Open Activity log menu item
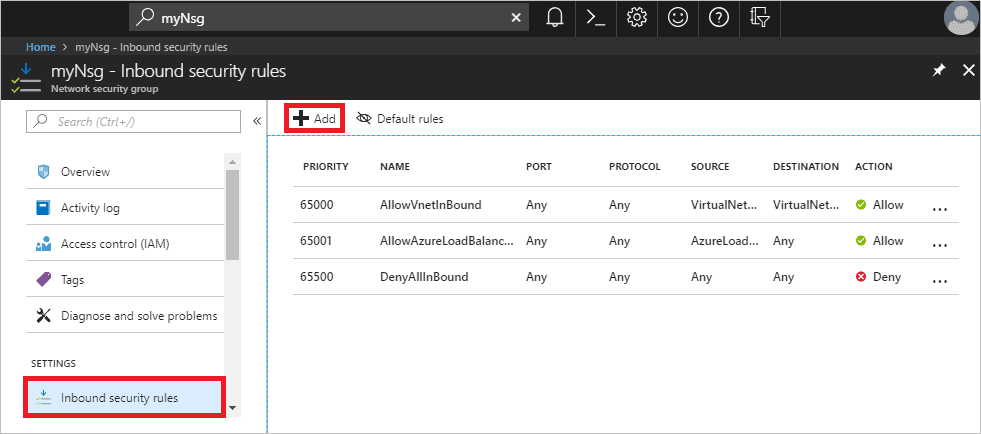981x434 pixels. point(90,208)
